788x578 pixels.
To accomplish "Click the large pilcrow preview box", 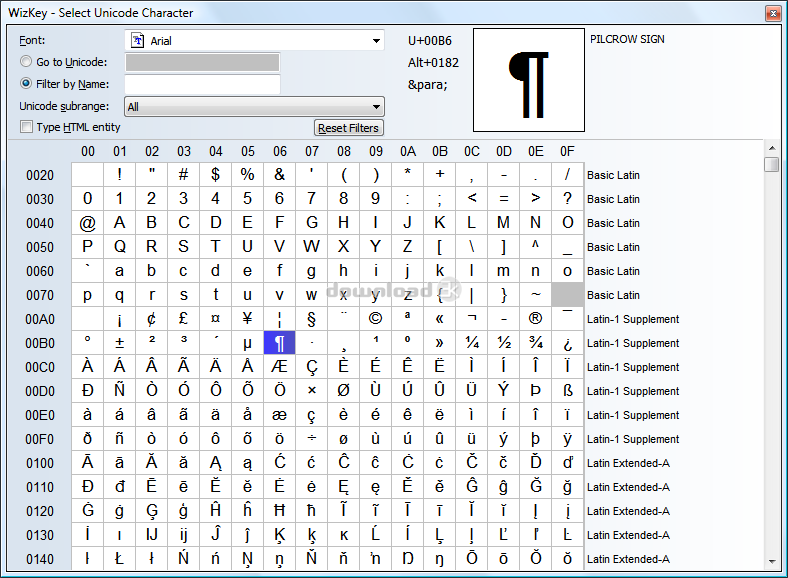I will [x=528, y=80].
